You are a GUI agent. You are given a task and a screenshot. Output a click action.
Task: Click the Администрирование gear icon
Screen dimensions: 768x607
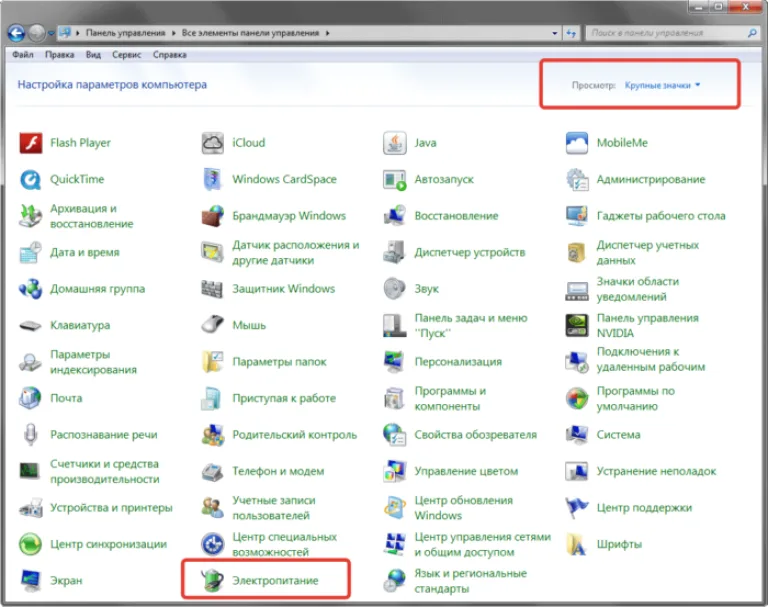(x=577, y=179)
